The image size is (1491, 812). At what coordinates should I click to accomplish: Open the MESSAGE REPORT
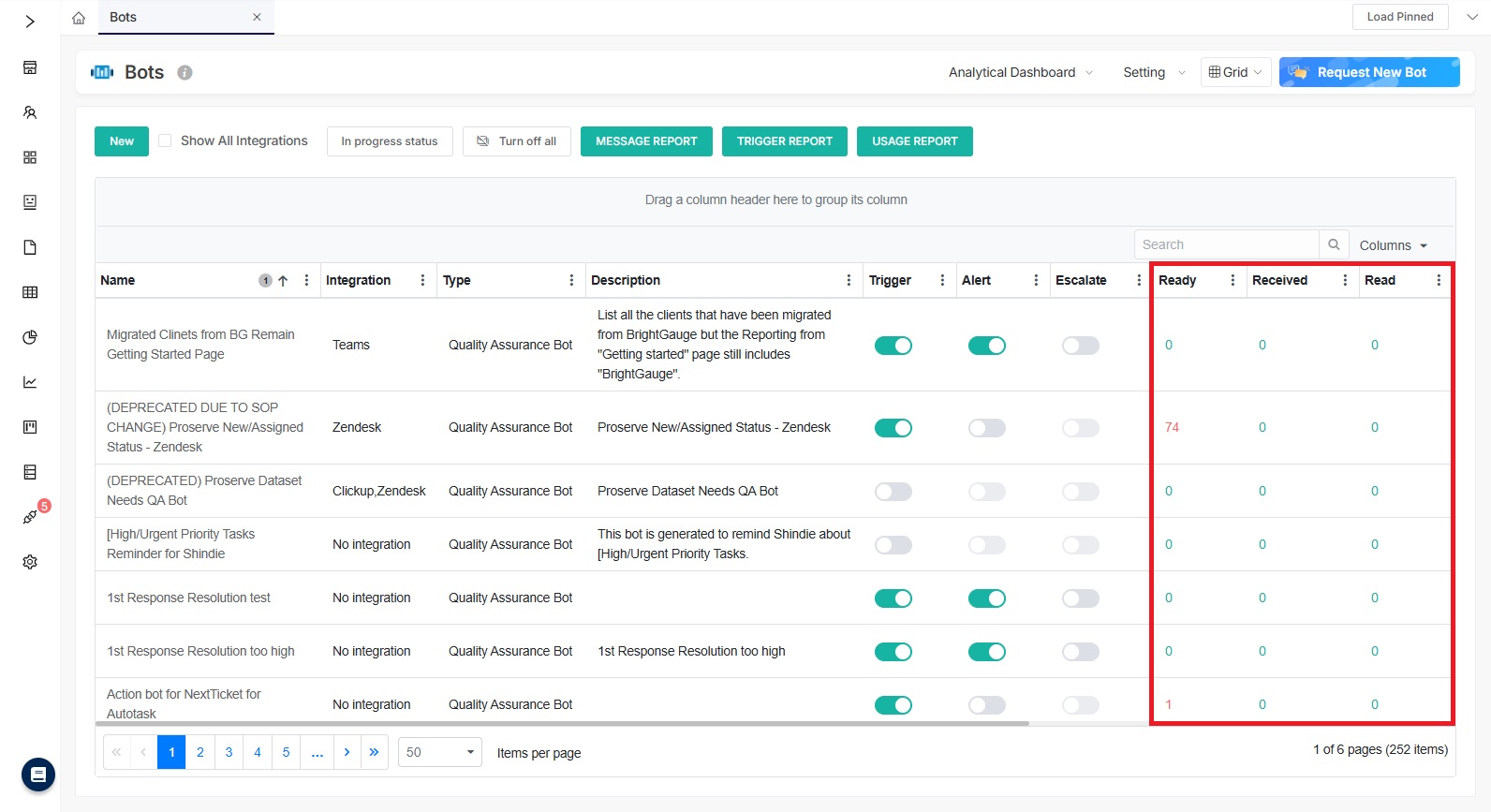[646, 141]
